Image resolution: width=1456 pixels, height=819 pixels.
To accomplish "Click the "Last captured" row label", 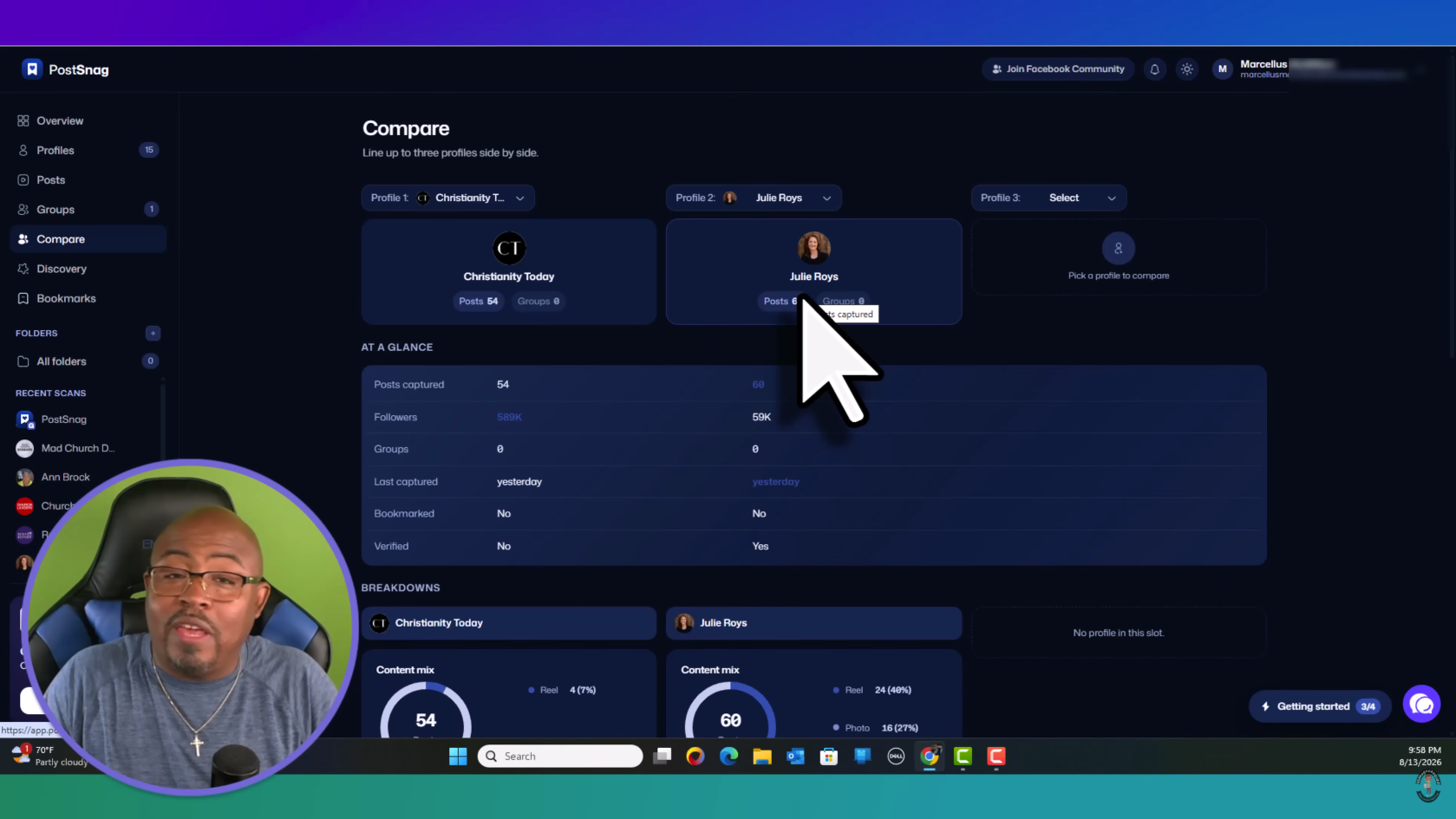I will coord(406,482).
